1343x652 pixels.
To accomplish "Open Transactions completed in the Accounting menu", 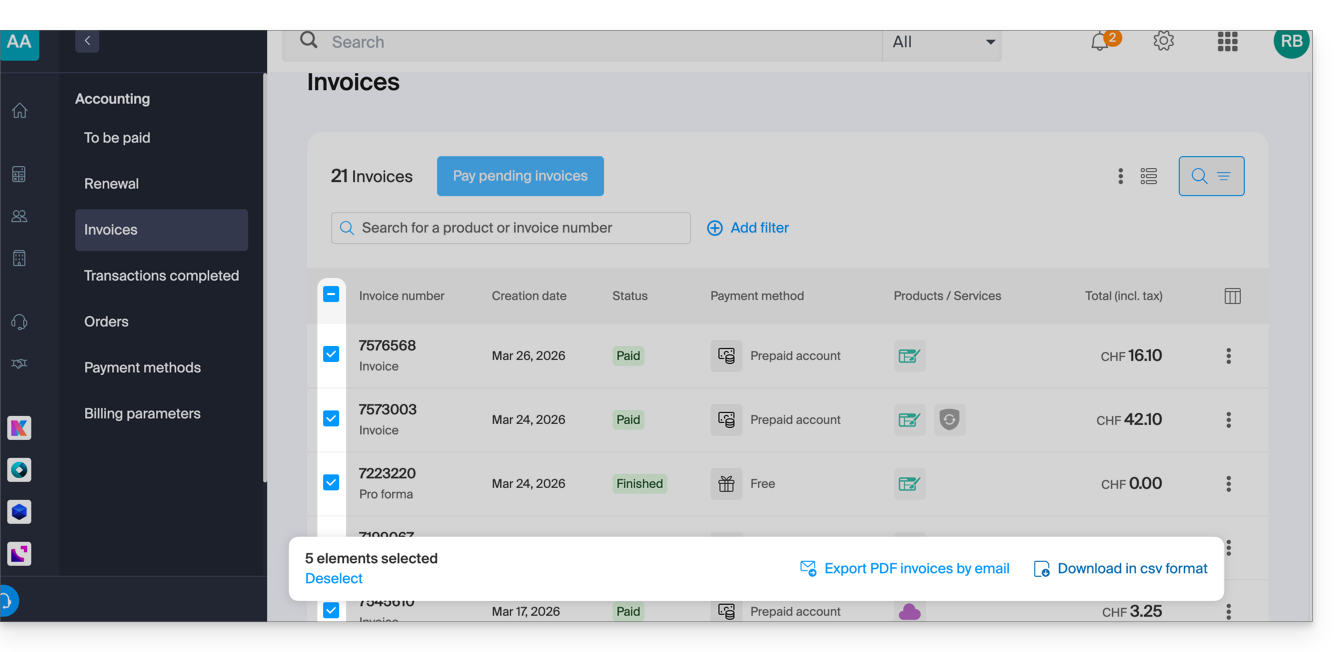I will [x=161, y=276].
